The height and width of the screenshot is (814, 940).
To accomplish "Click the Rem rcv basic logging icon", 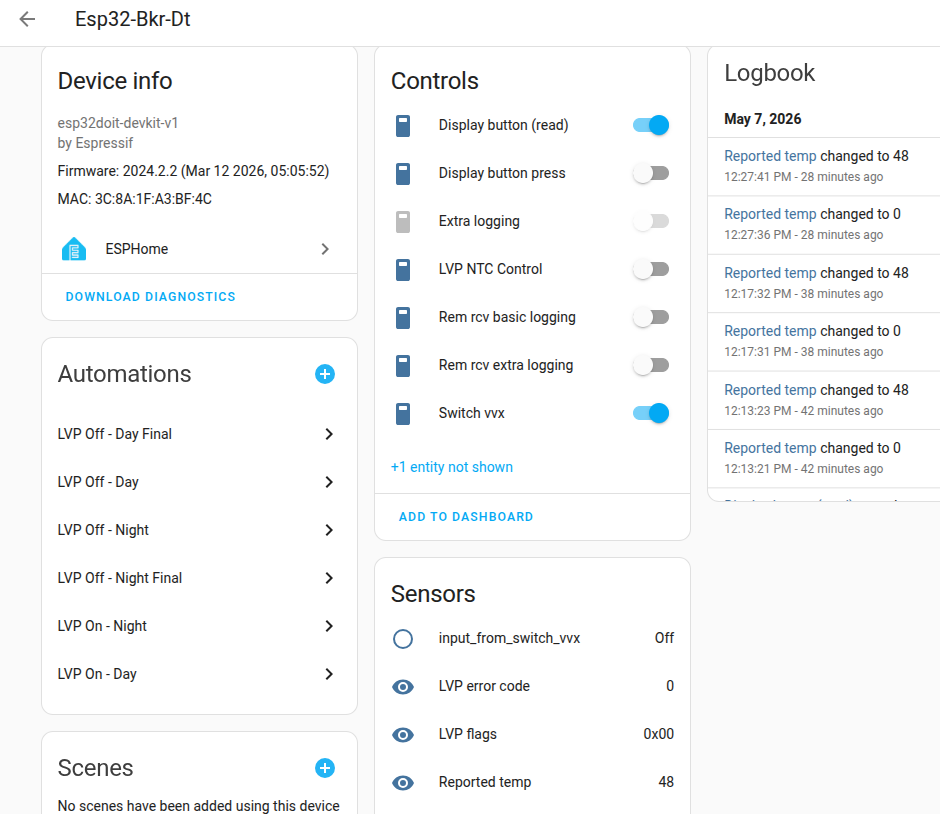I will 403,317.
